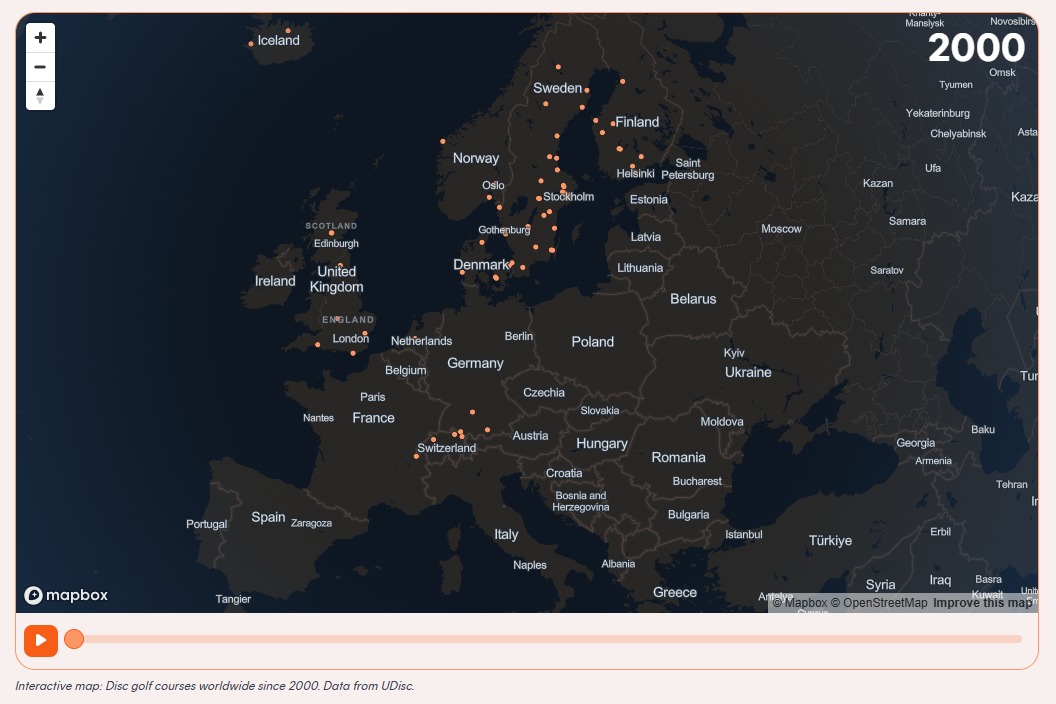
Task: Click the course dot above the Edinburgh label
Action: click(332, 233)
